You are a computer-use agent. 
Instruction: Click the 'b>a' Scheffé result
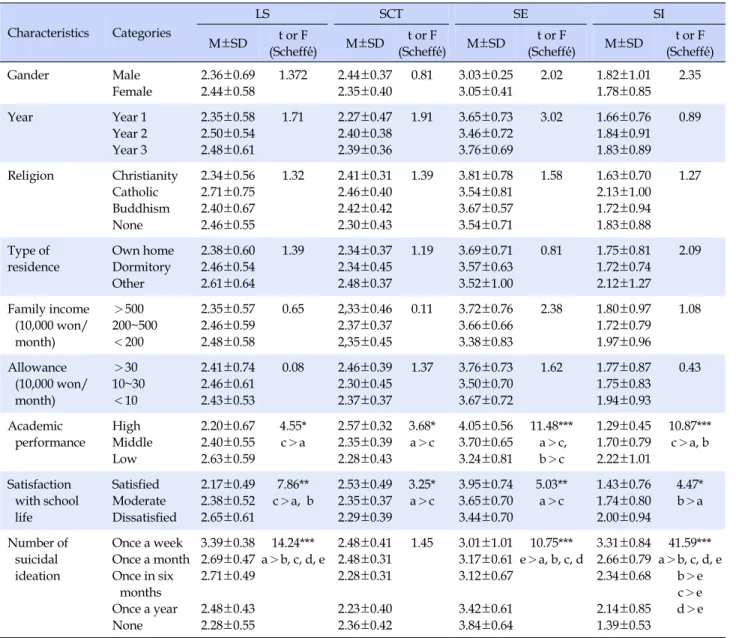[x=690, y=501]
